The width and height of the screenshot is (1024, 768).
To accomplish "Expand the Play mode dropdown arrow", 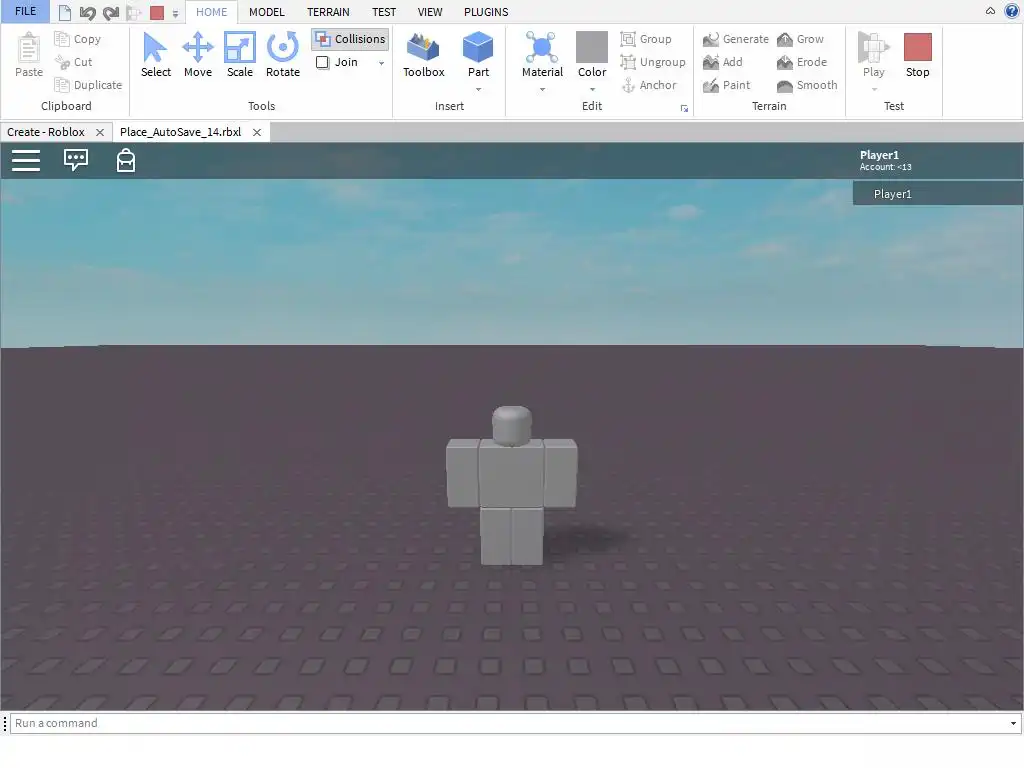I will tap(874, 89).
